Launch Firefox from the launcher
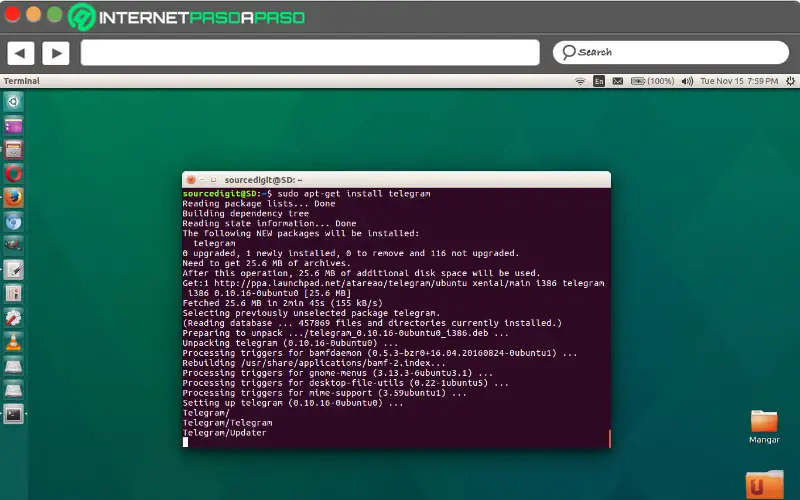The image size is (800, 500). click(13, 197)
